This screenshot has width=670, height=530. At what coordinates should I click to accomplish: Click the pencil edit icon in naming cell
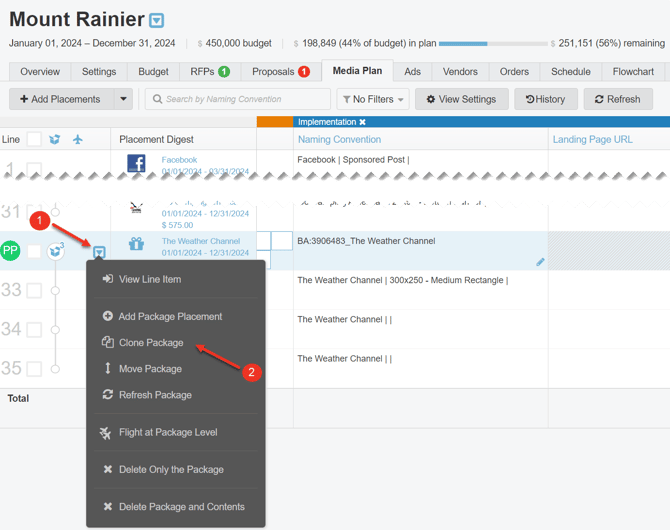[540, 262]
